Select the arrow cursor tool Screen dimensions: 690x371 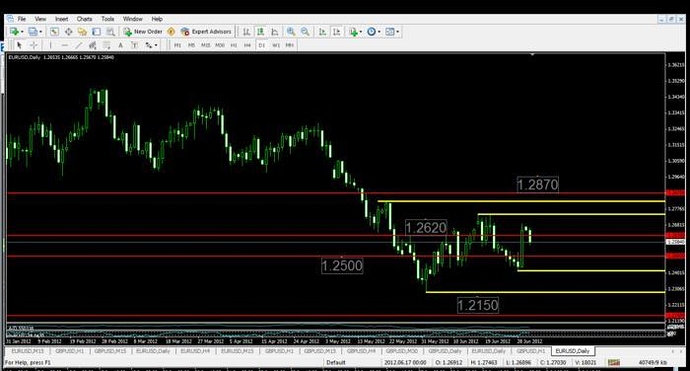tap(19, 45)
